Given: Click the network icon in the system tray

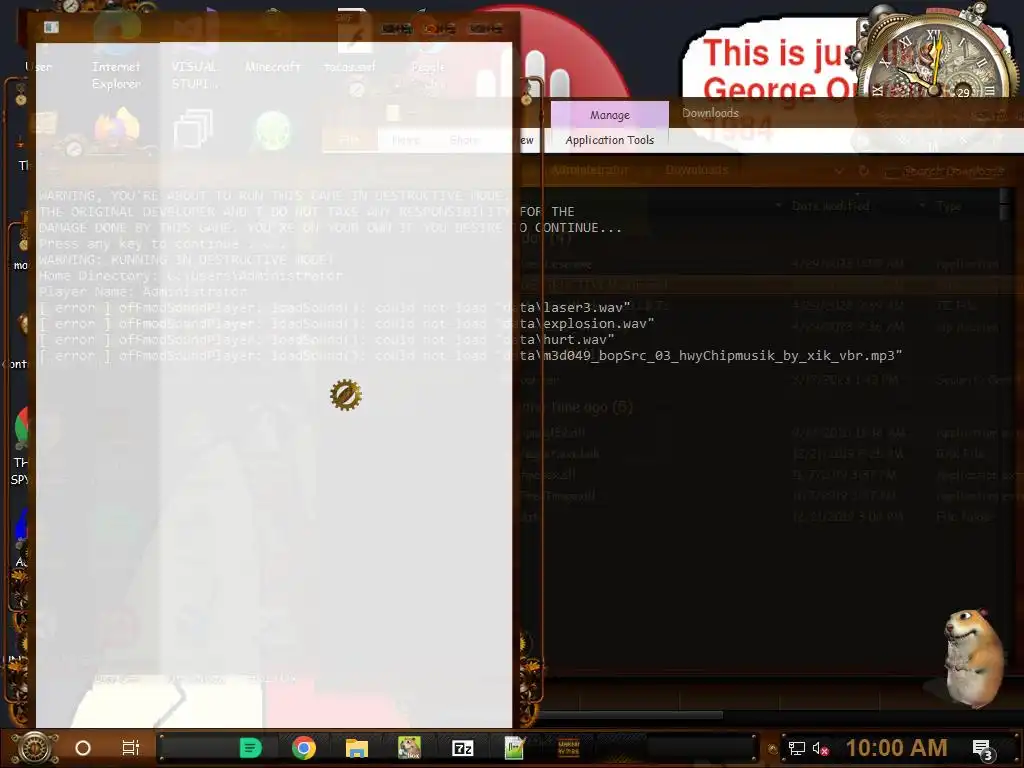Looking at the screenshot, I should click(797, 748).
